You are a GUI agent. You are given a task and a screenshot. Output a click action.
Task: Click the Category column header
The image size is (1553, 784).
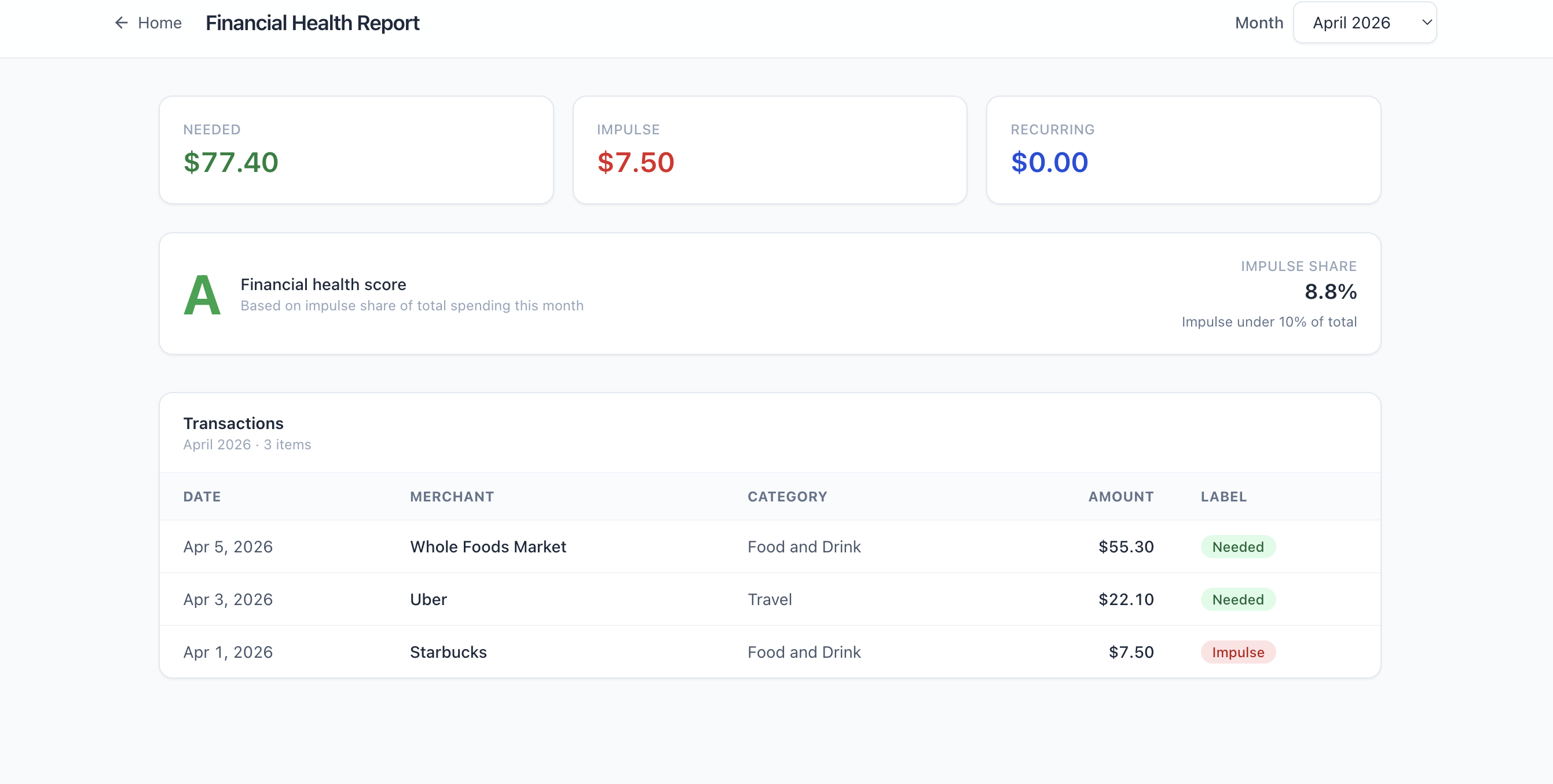tap(787, 496)
